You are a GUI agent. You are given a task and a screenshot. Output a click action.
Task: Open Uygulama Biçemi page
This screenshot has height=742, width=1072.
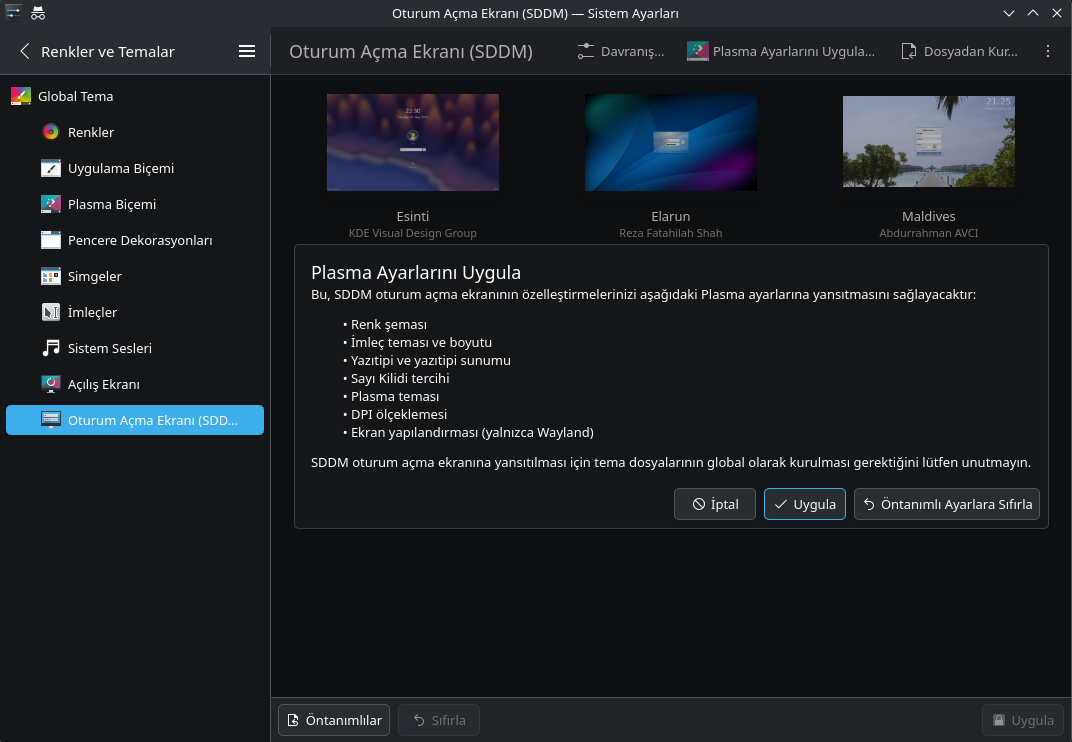[x=135, y=168]
